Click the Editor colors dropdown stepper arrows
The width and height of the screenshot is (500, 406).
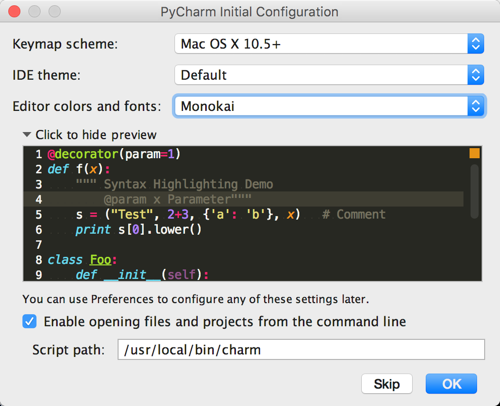[476, 106]
